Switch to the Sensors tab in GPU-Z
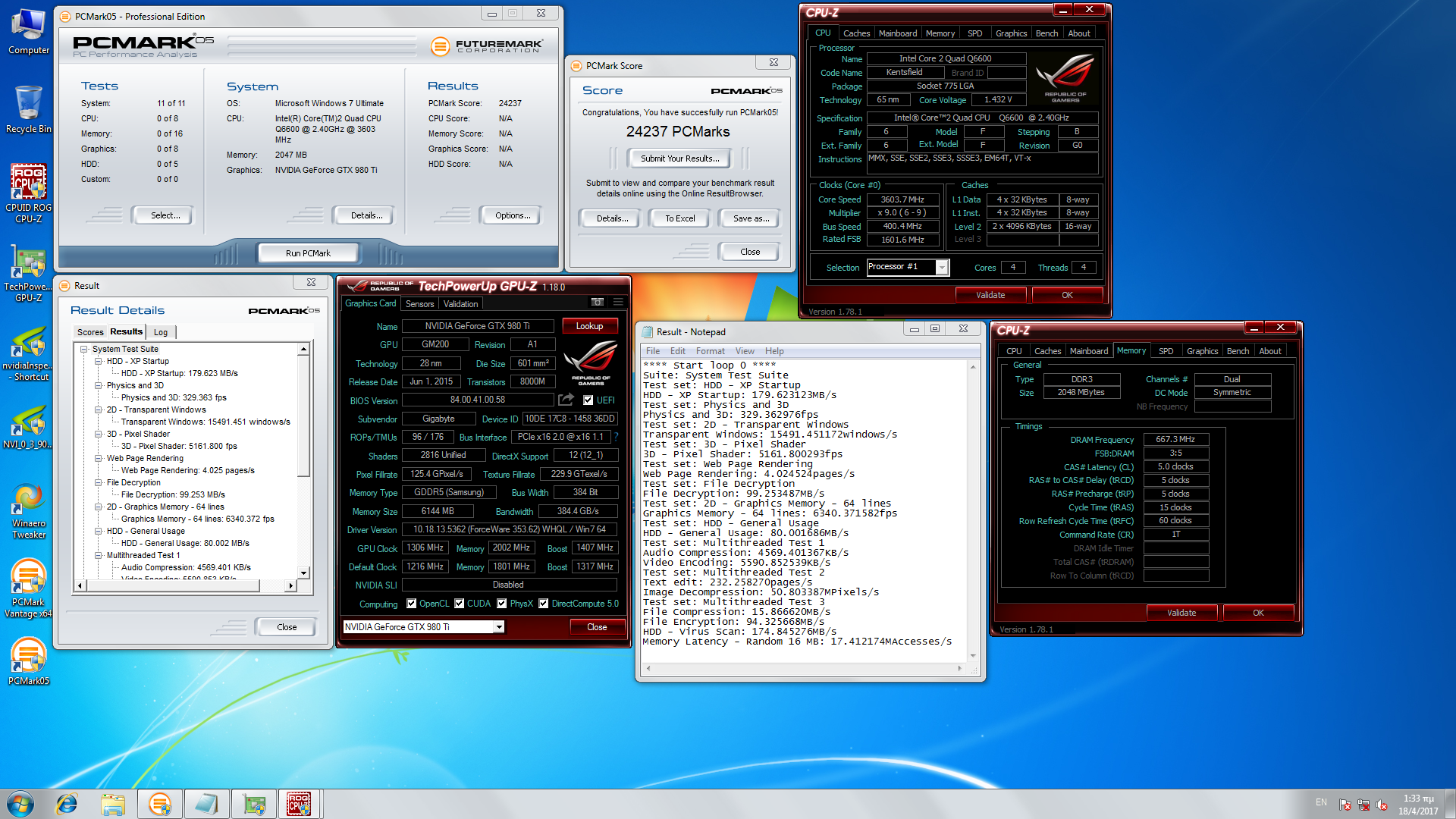This screenshot has width=1456, height=819. [x=419, y=304]
